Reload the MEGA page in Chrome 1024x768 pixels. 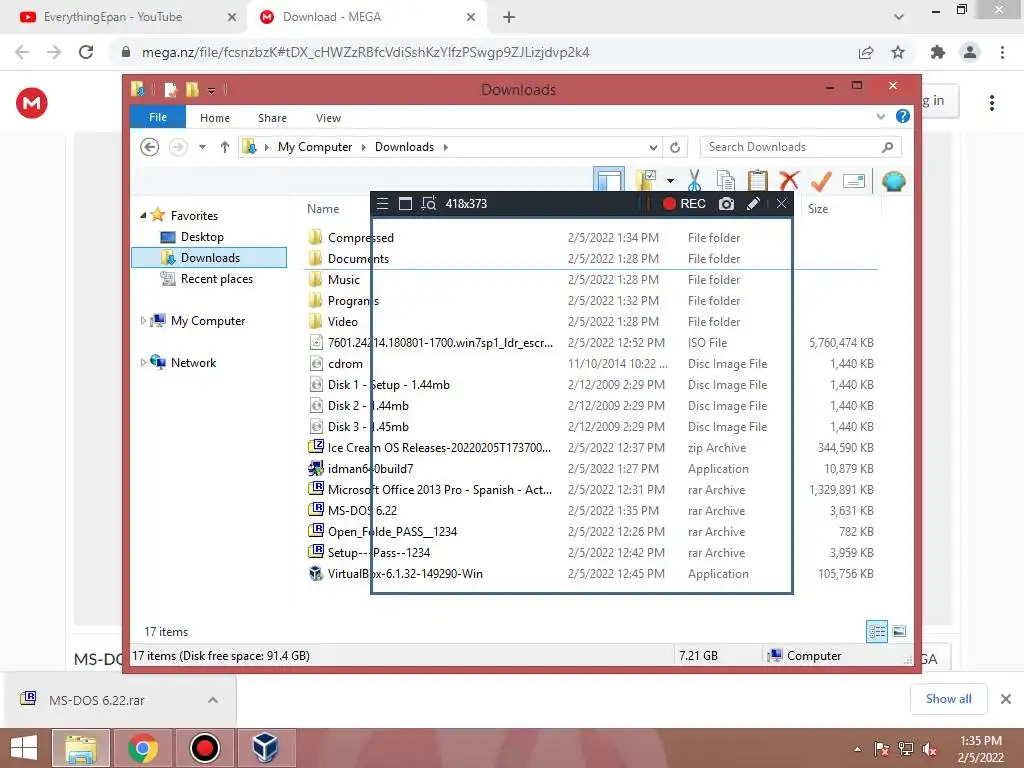click(86, 52)
